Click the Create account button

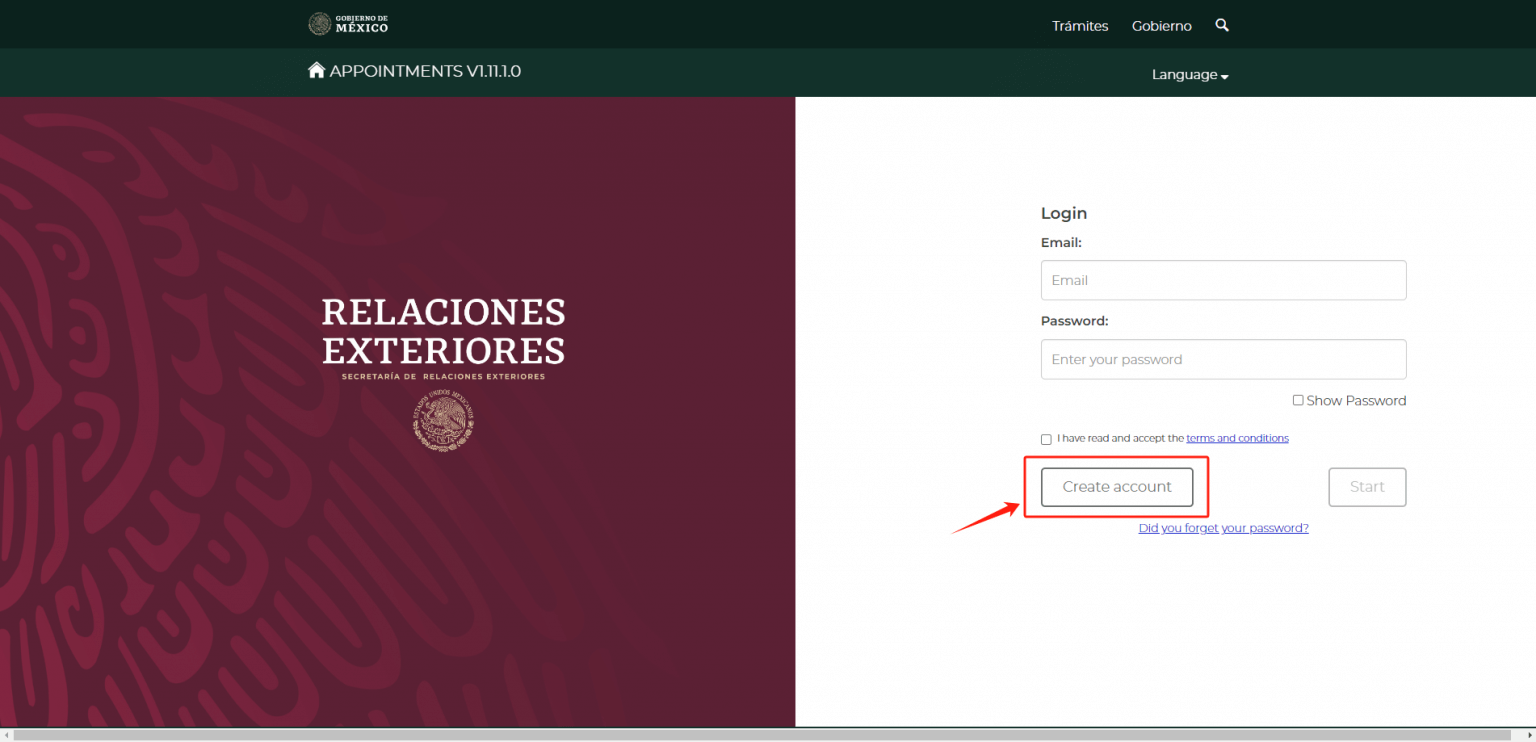coord(1117,487)
